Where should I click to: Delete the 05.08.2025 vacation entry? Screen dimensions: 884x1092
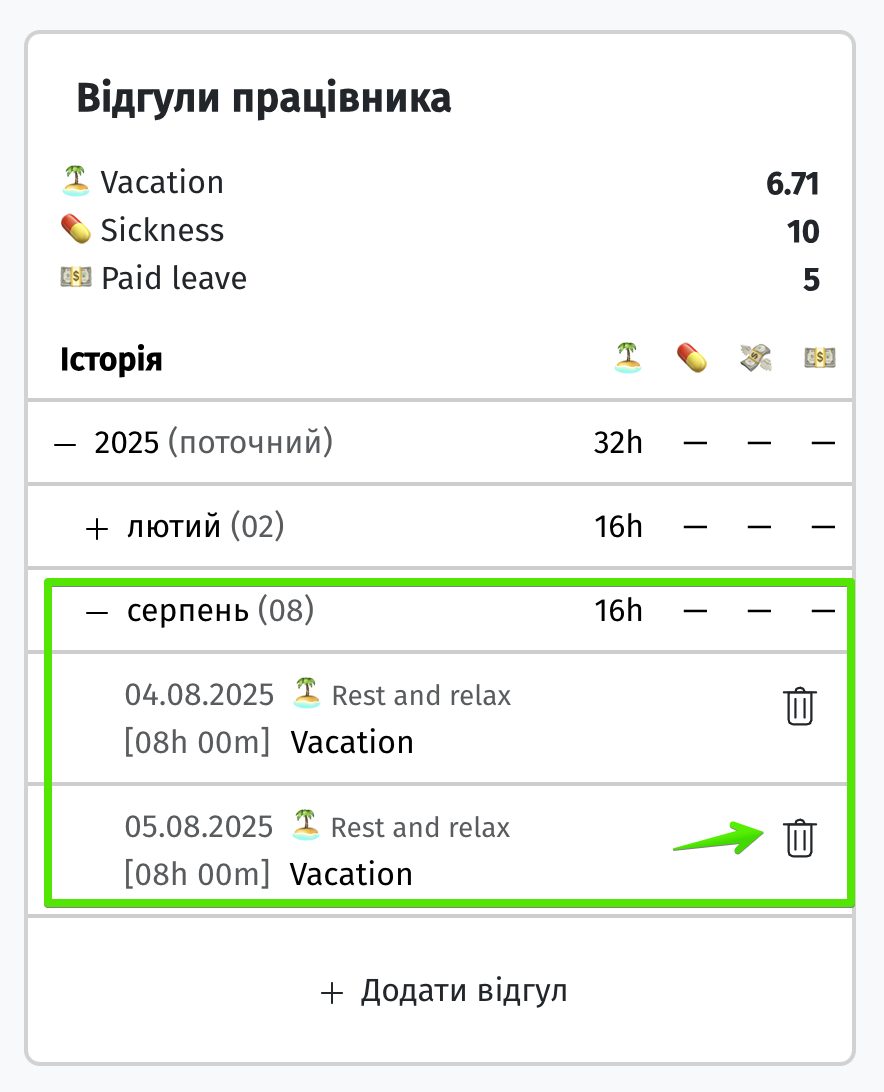pos(799,838)
